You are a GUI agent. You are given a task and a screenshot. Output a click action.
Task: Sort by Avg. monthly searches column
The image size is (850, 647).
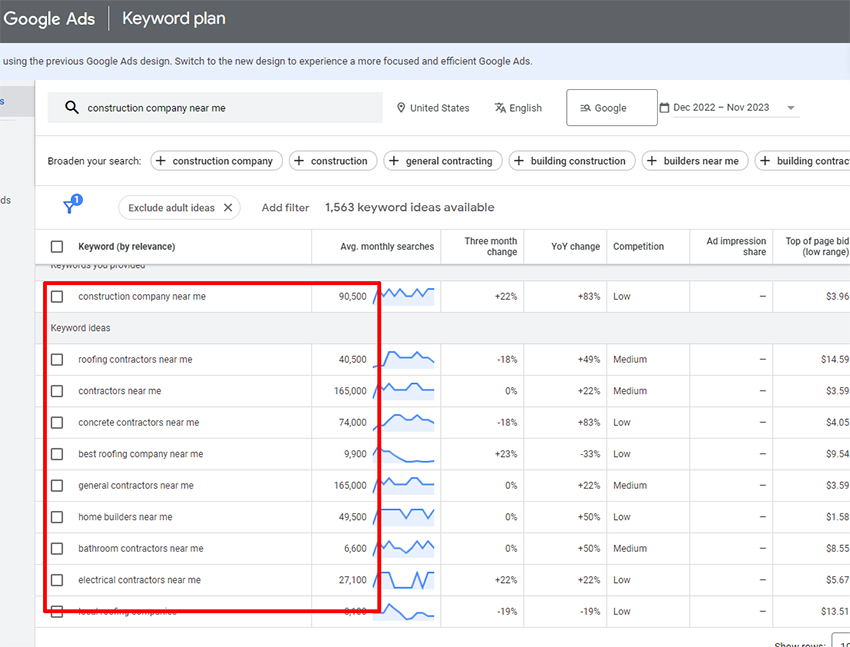[x=387, y=247]
